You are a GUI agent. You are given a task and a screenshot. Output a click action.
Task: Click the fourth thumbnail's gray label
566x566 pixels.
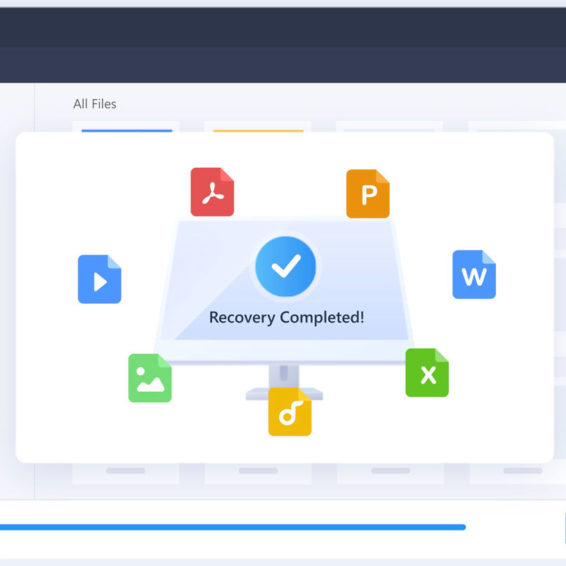(x=523, y=470)
